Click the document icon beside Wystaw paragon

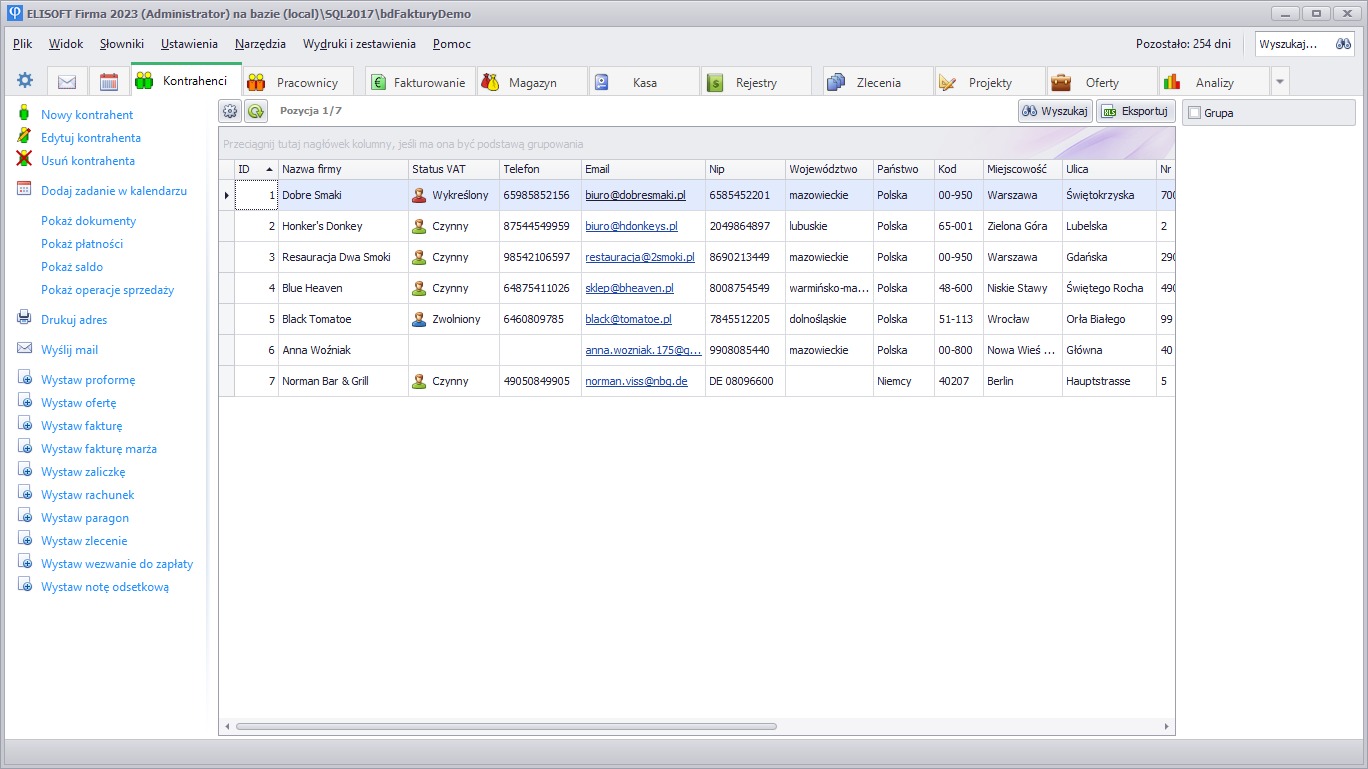click(x=24, y=517)
